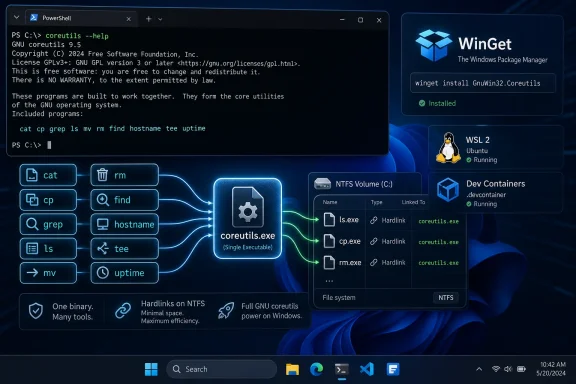Image resolution: width=576 pixels, height=384 pixels.
Task: Open File Explorer from the taskbar
Action: (292, 369)
